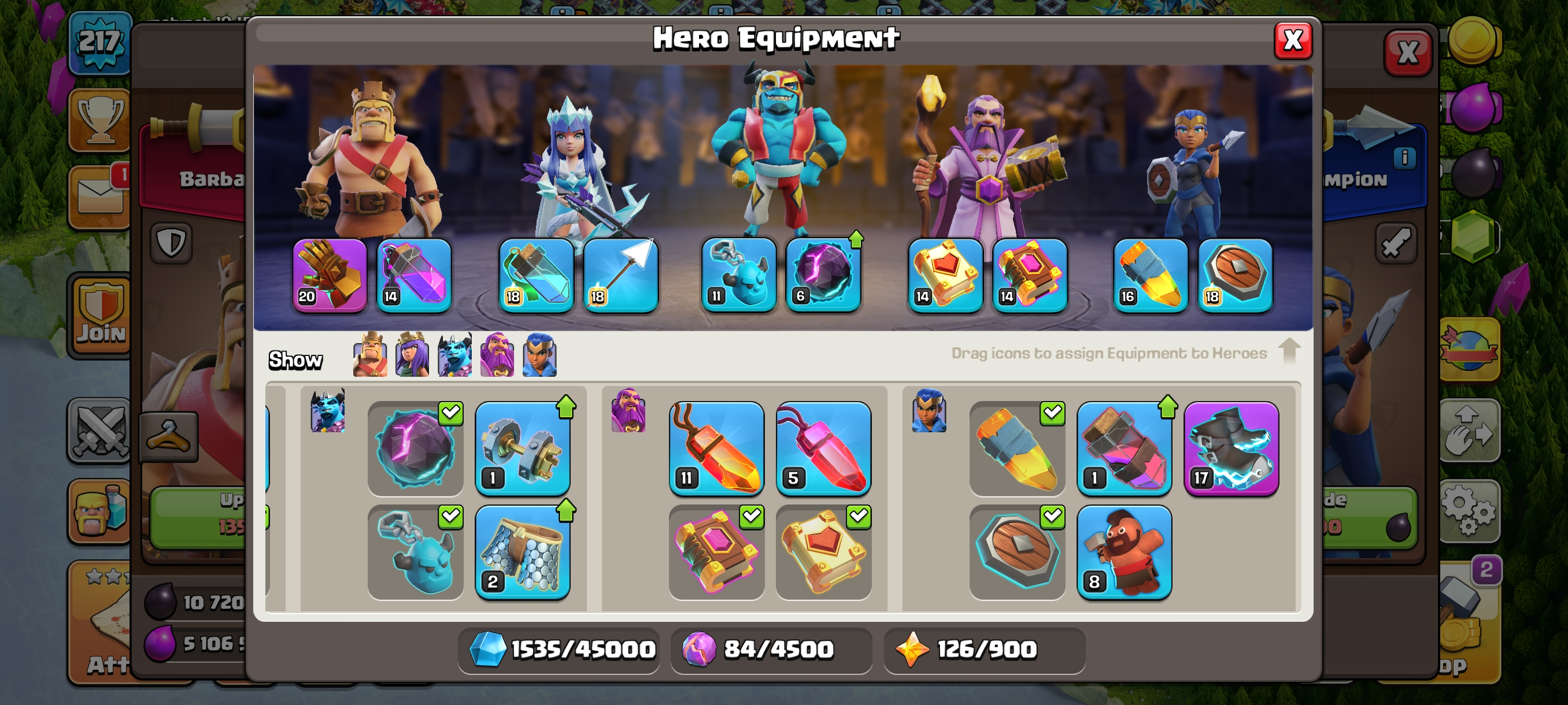Tap the shiny ore 1535/45000 counter
The image size is (1568, 705).
(x=559, y=650)
